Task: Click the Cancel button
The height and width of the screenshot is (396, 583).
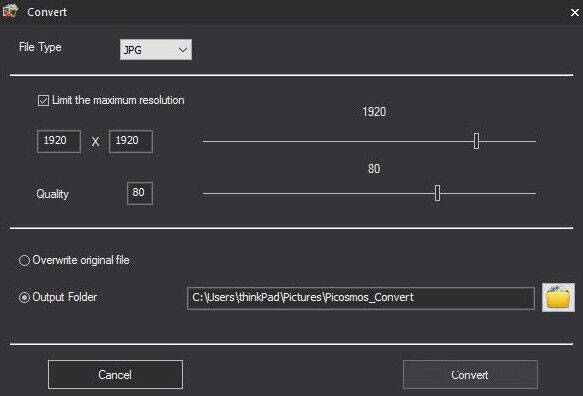Action: (115, 374)
